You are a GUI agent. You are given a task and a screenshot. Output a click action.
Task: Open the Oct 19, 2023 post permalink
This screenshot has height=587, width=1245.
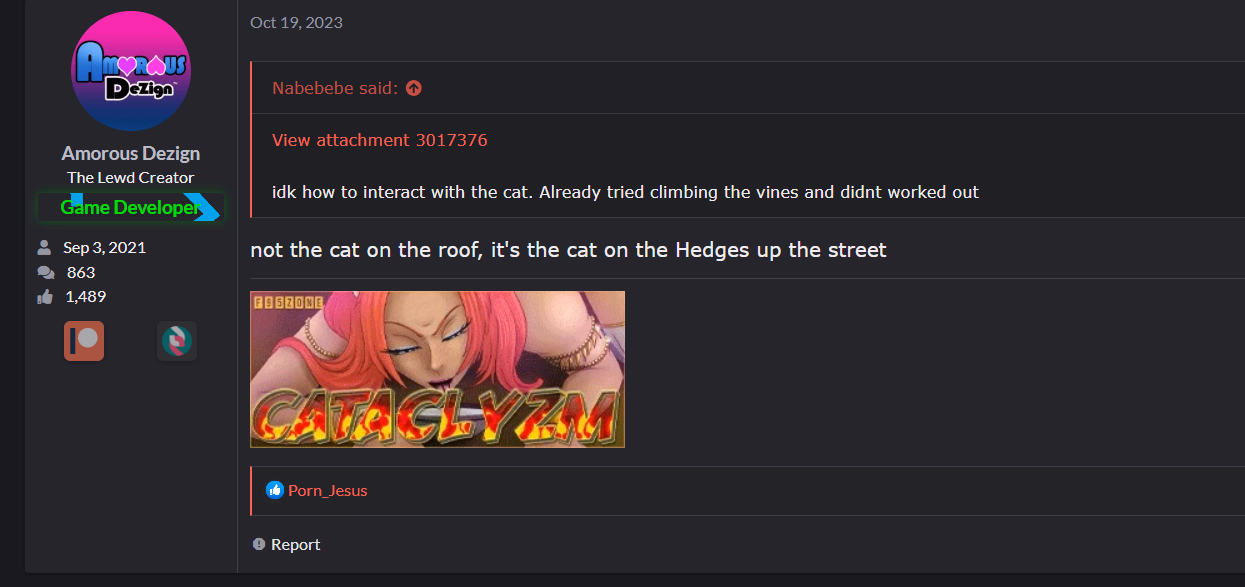tap(296, 22)
